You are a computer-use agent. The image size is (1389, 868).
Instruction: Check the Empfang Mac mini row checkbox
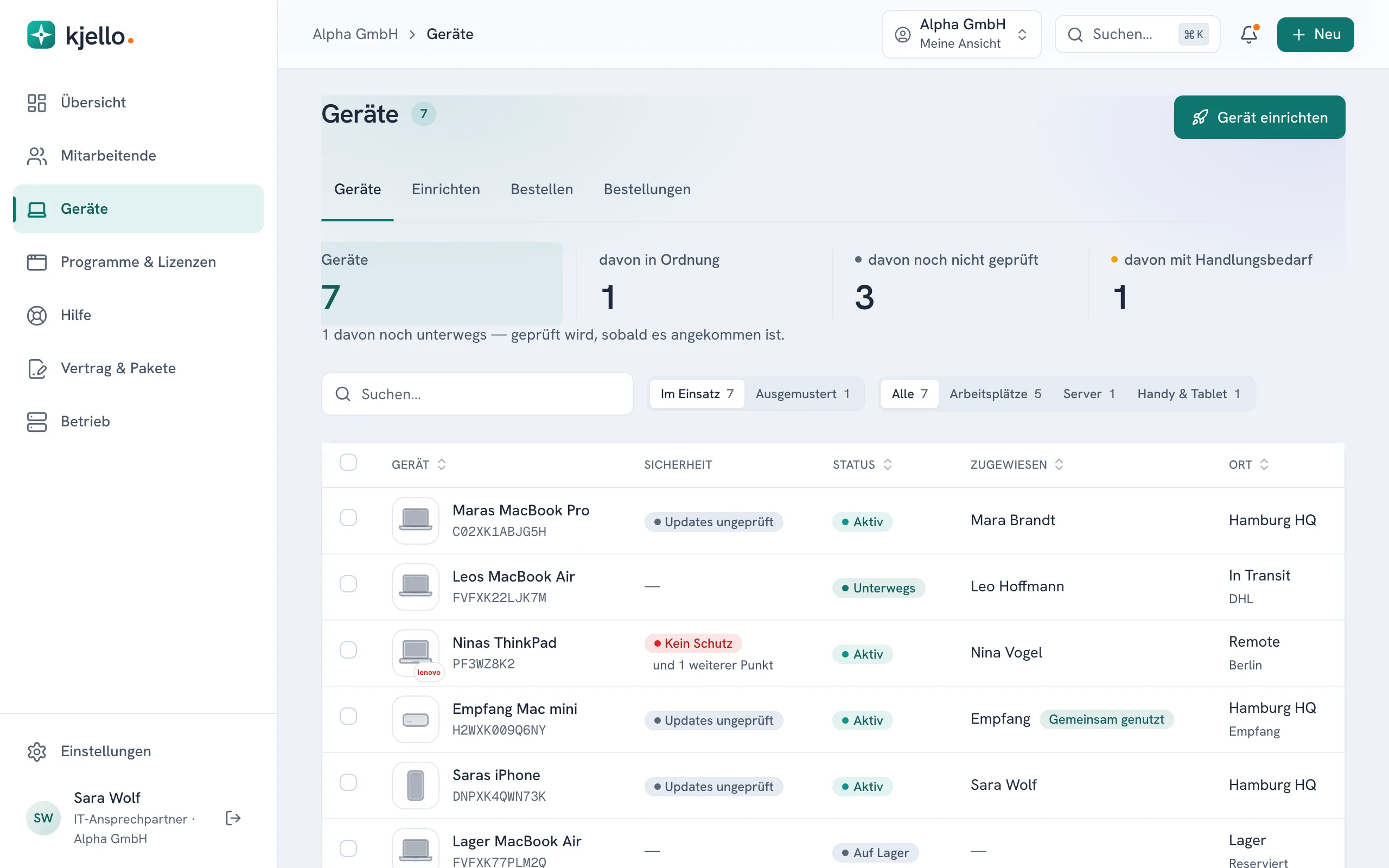[x=348, y=716]
